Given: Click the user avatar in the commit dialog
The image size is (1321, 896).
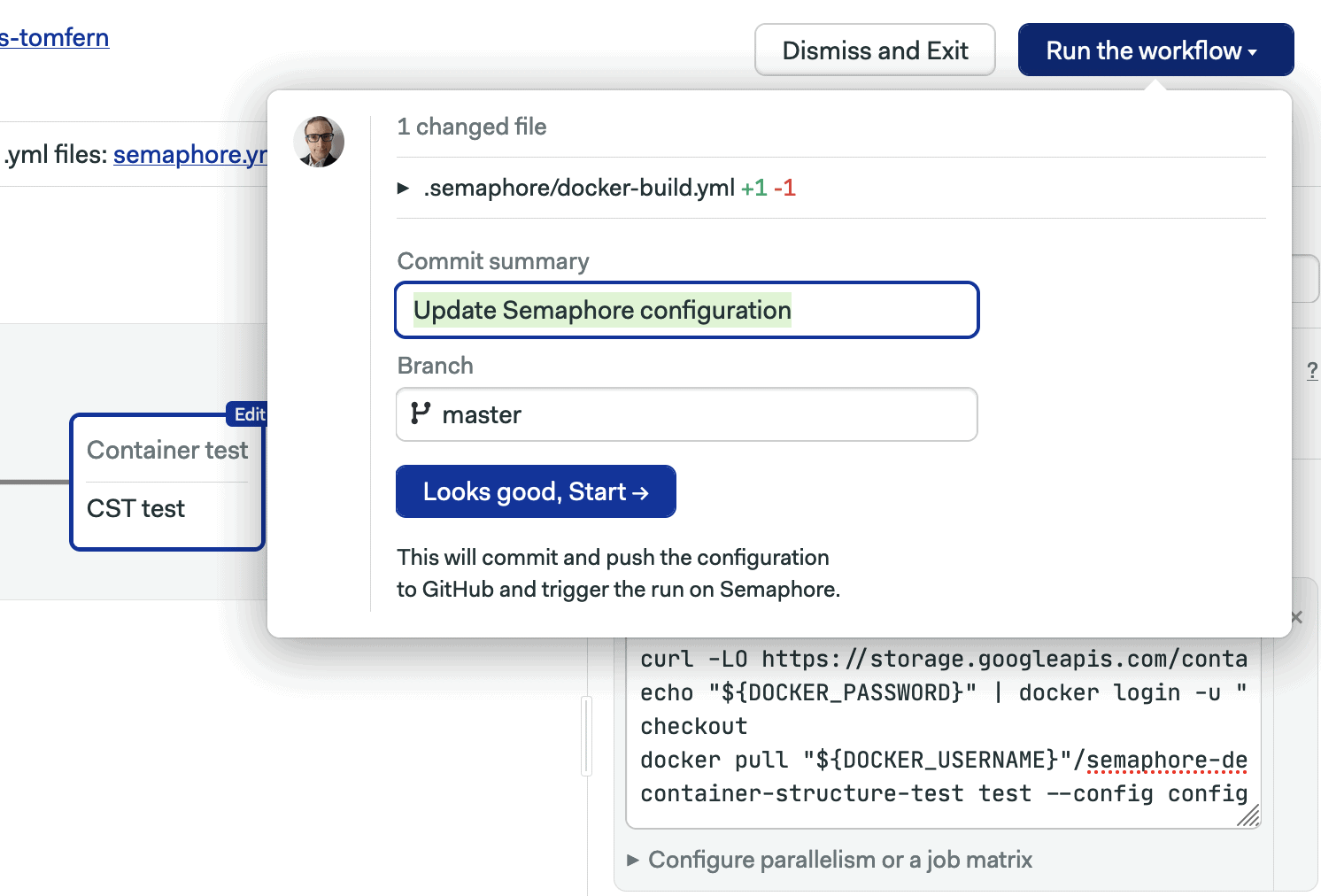Looking at the screenshot, I should pyautogui.click(x=319, y=142).
